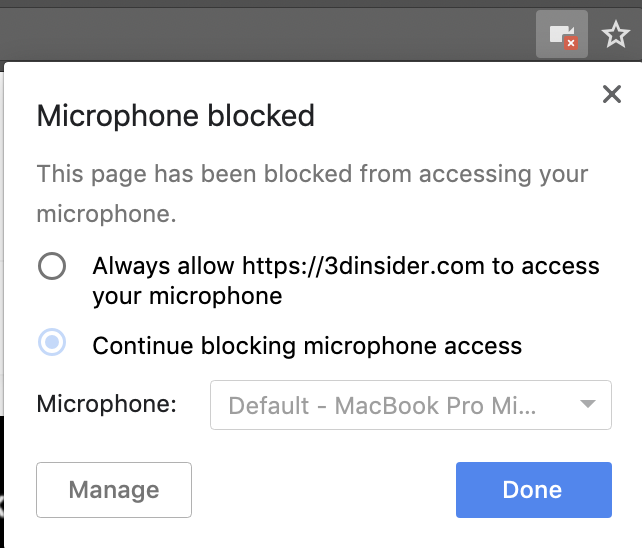Click the "This page has been blocked" description

[x=312, y=174]
